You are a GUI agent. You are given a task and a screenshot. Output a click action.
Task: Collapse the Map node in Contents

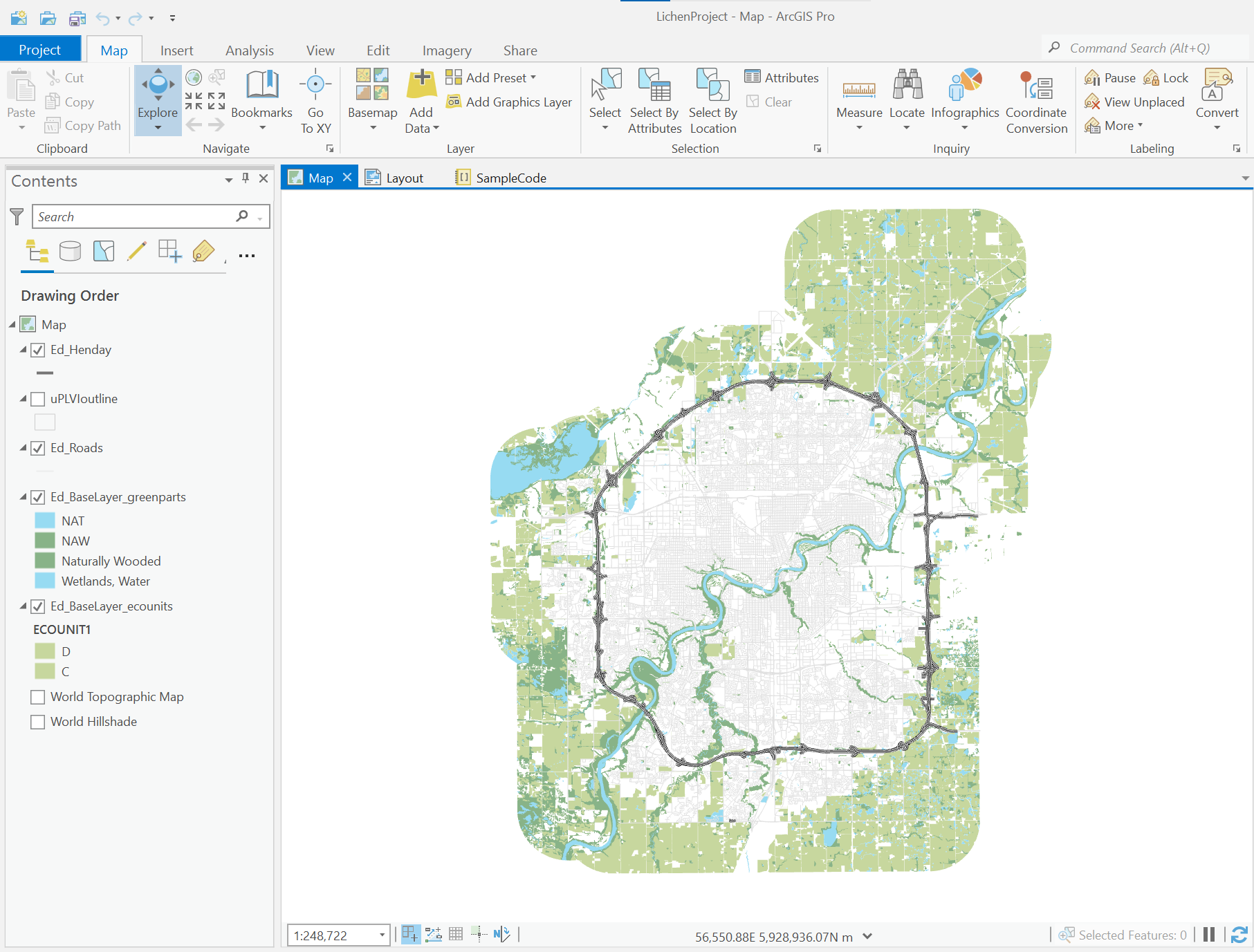click(x=12, y=324)
